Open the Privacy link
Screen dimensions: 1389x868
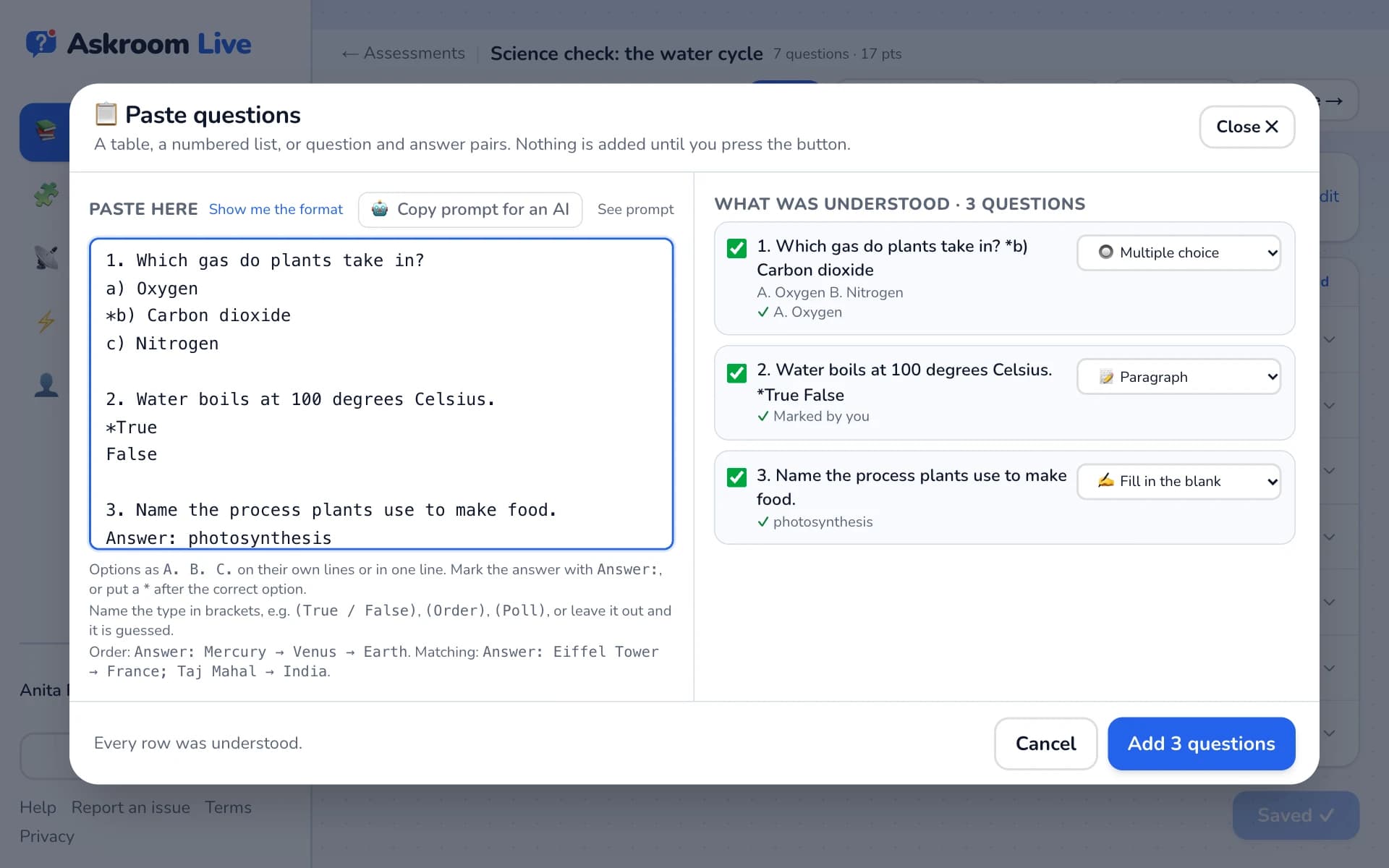(47, 836)
